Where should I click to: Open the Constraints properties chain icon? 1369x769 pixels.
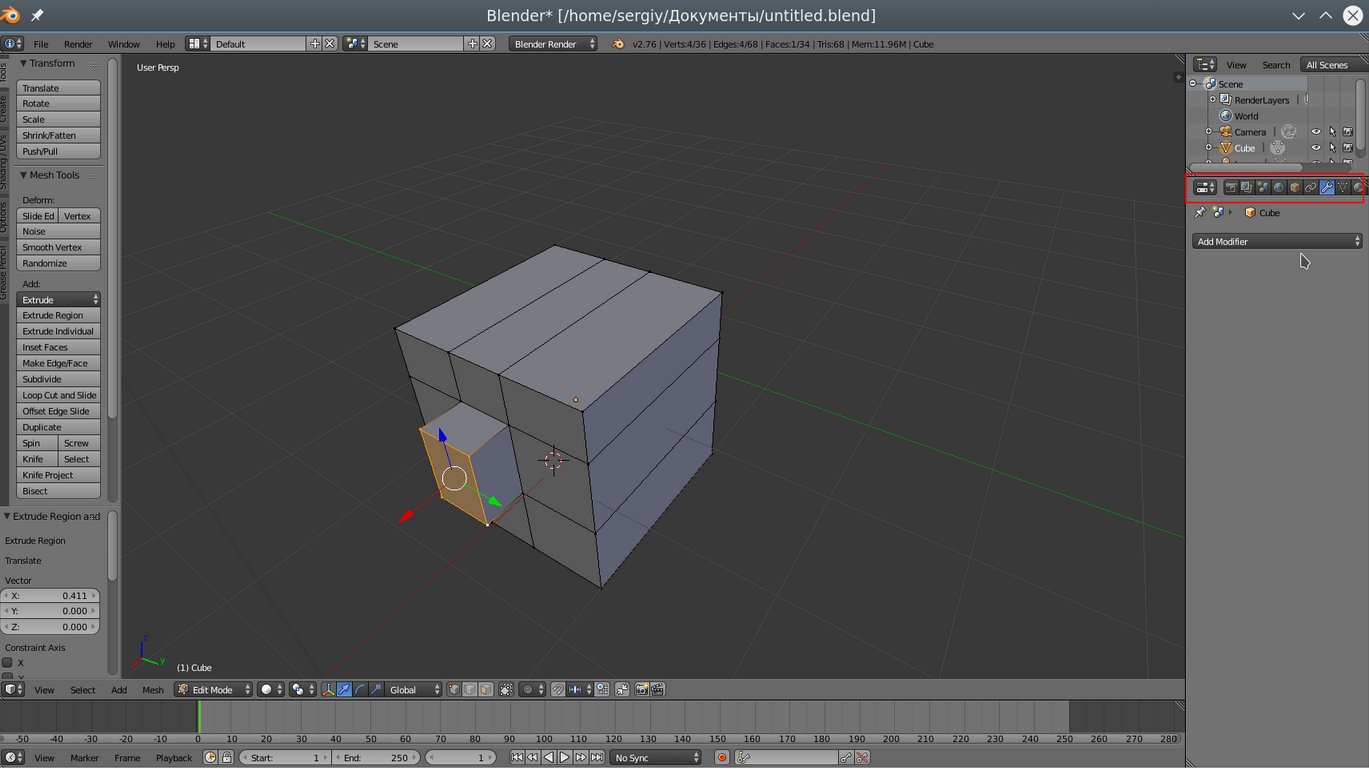pyautogui.click(x=1311, y=188)
